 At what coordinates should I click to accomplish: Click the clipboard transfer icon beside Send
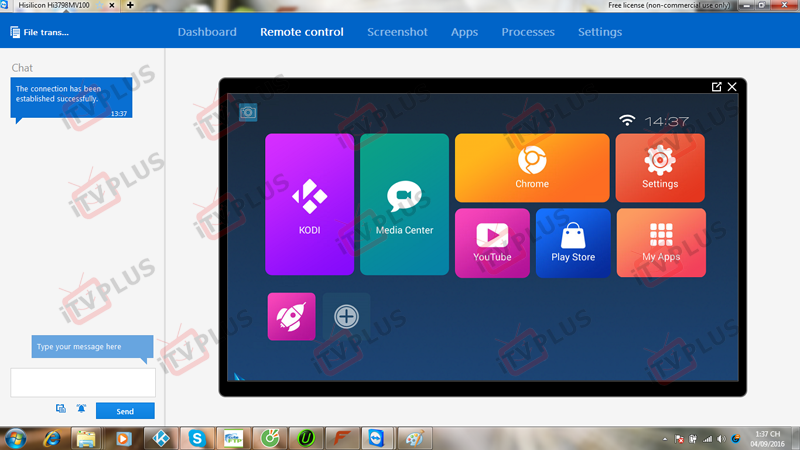tap(61, 409)
